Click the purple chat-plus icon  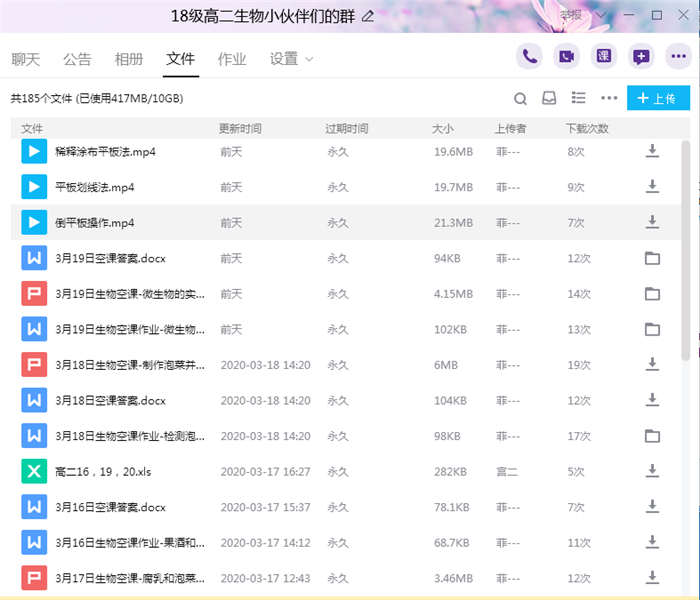click(641, 57)
